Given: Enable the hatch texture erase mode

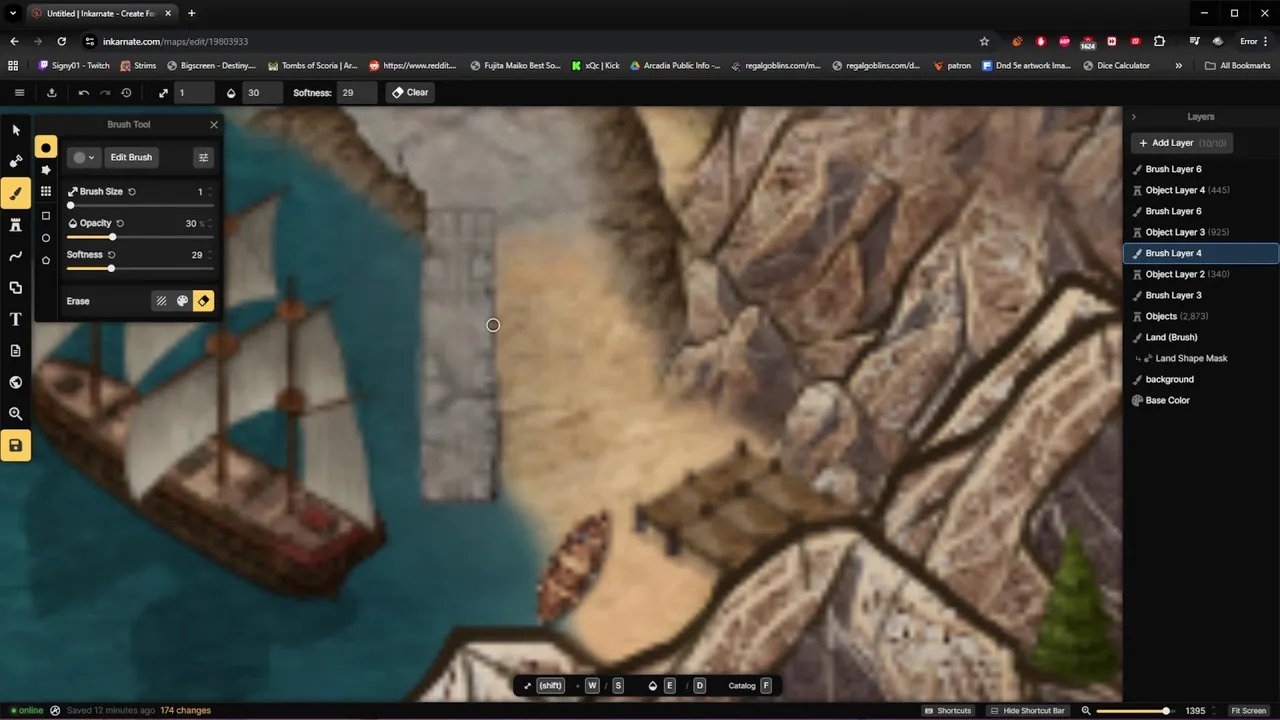Looking at the screenshot, I should (x=161, y=301).
